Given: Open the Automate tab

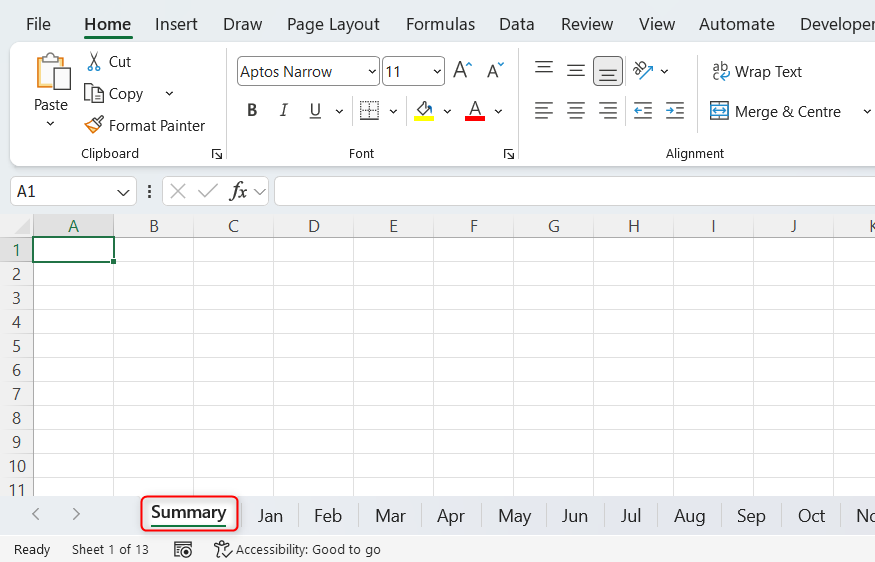Looking at the screenshot, I should pyautogui.click(x=737, y=24).
